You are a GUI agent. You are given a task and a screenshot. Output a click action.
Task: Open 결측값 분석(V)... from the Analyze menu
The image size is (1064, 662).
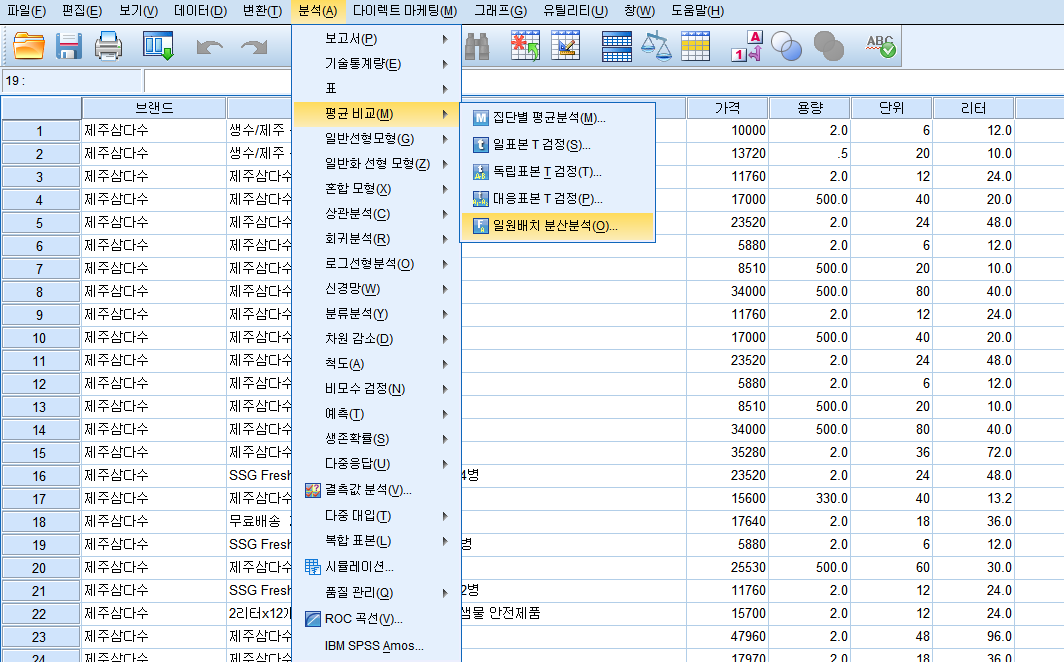click(x=377, y=490)
